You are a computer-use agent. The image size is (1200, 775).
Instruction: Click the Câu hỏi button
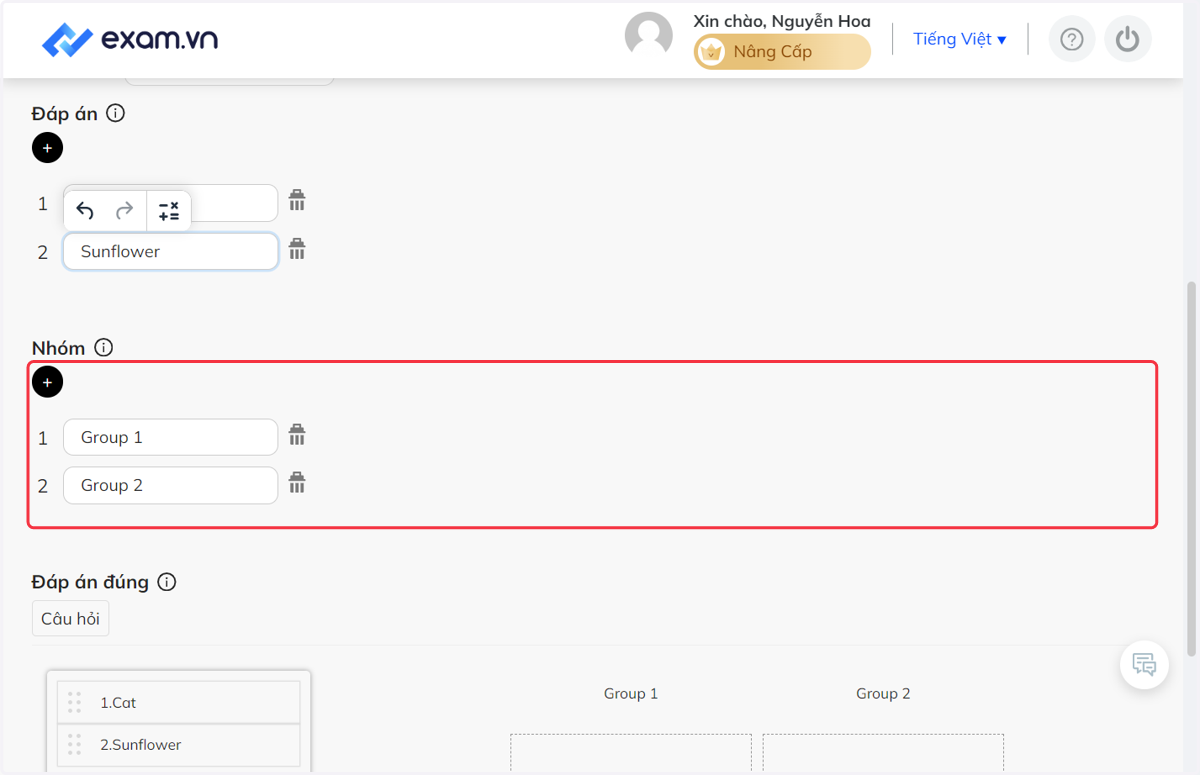[x=71, y=618]
